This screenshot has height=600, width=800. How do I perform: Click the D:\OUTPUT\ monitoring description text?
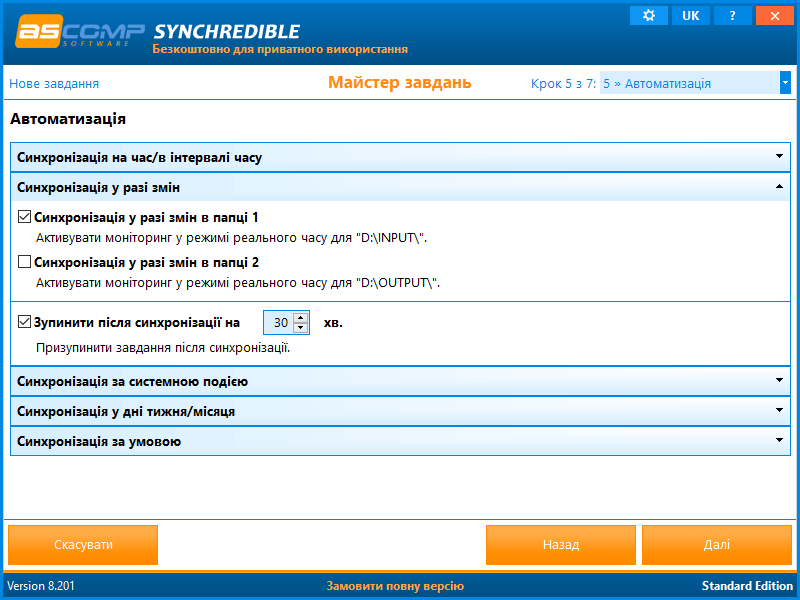pyautogui.click(x=238, y=283)
